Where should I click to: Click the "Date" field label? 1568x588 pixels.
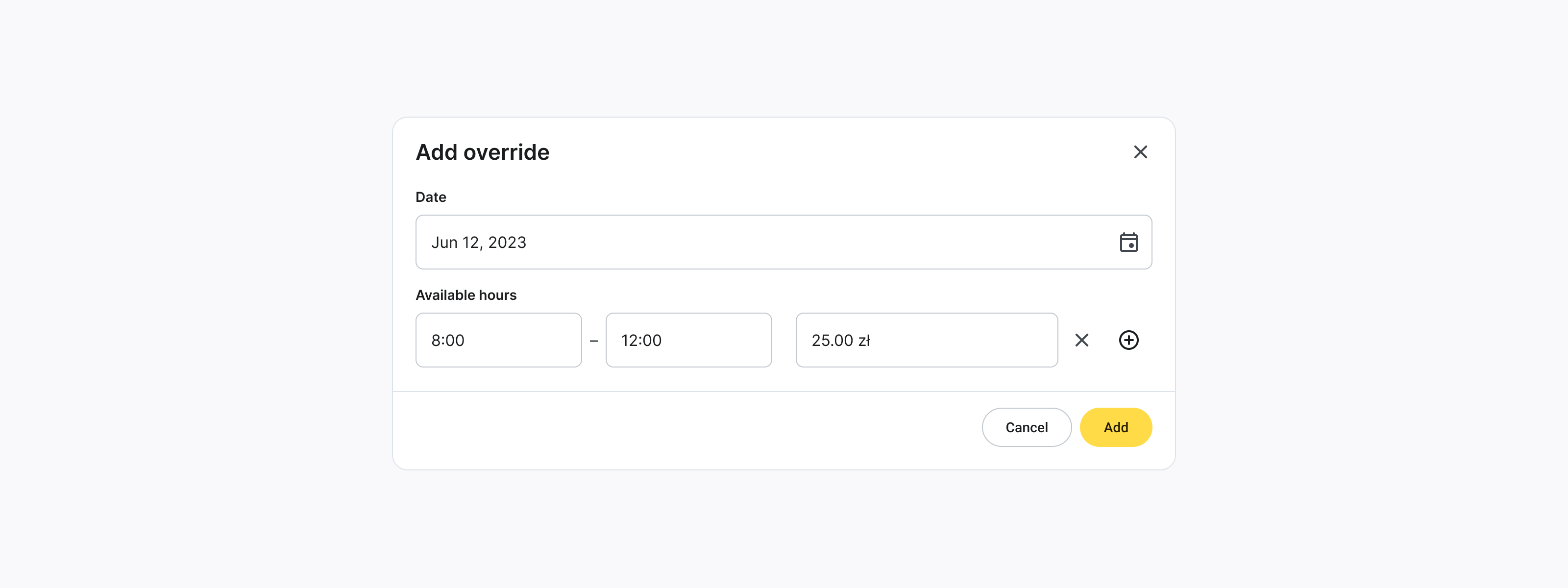pos(430,197)
